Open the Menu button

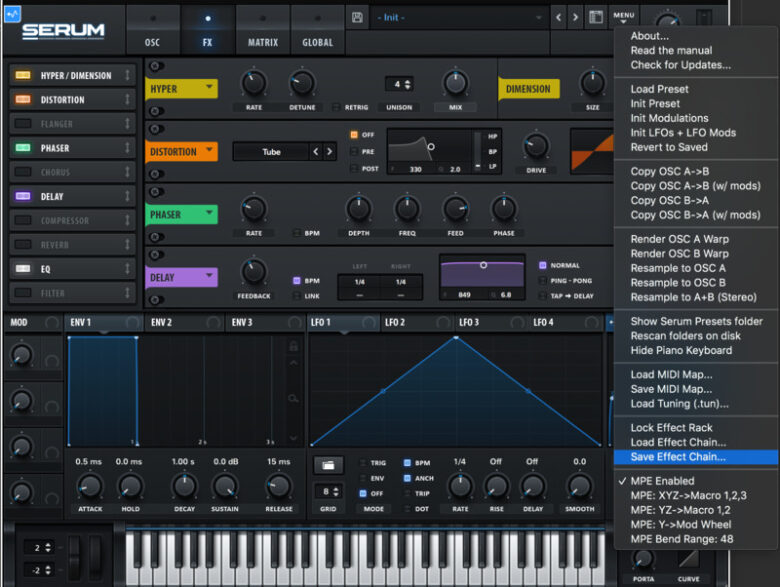click(x=623, y=17)
